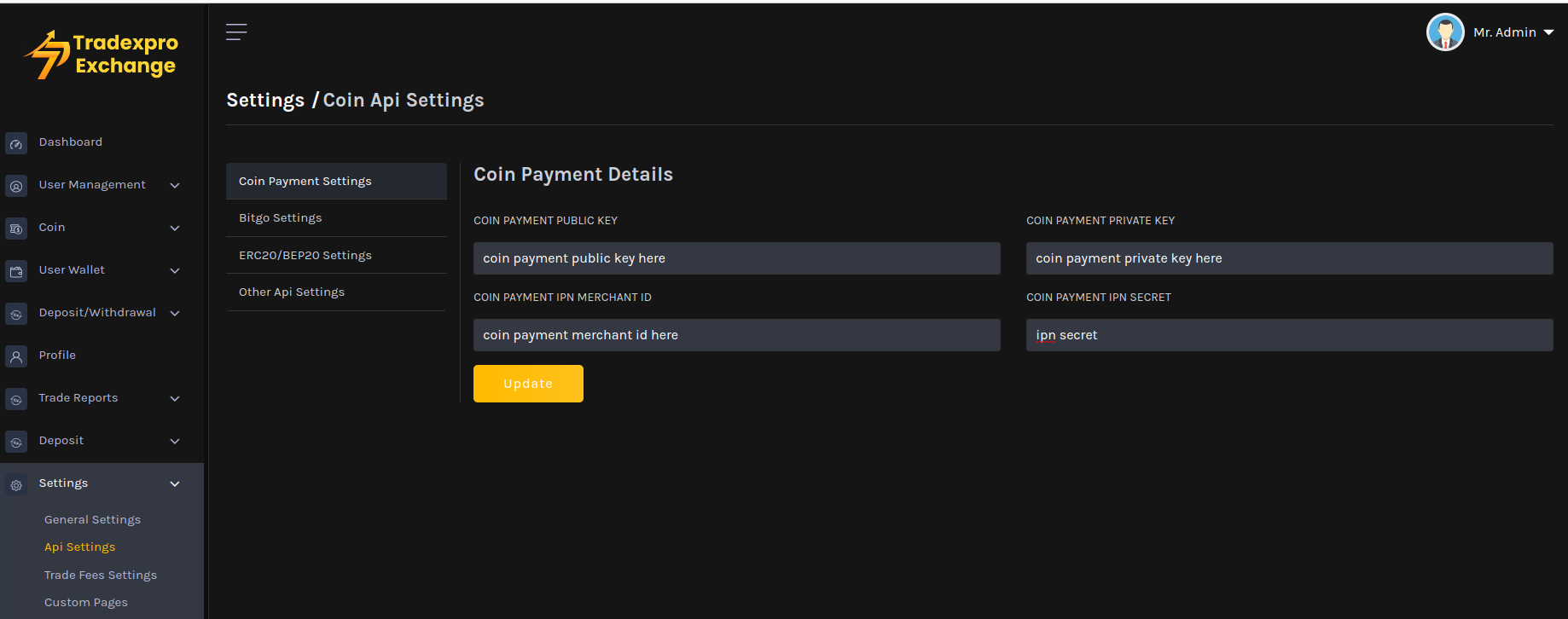Collapse the Settings menu chevron
Viewport: 1568px width, 619px height.
coord(175,483)
